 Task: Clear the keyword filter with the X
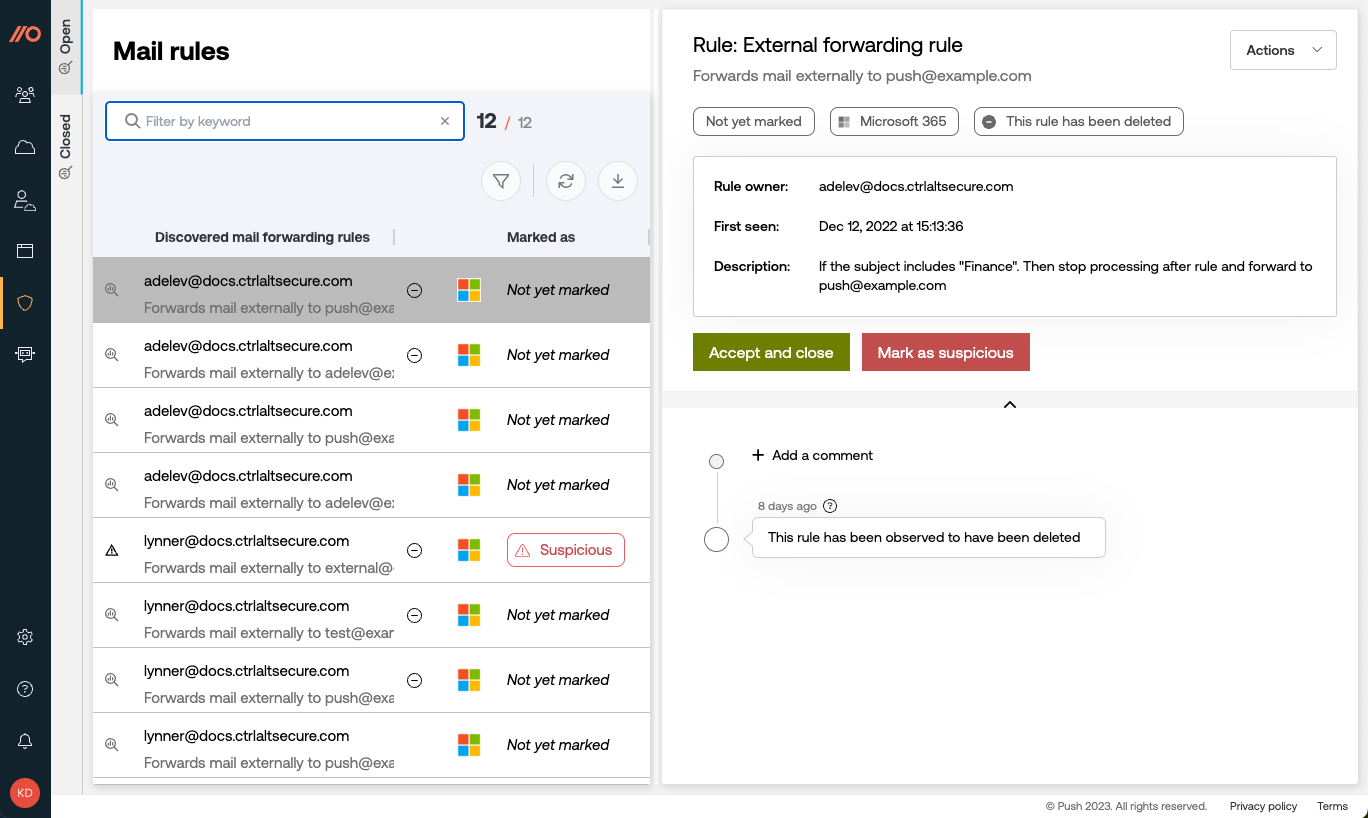pos(444,121)
